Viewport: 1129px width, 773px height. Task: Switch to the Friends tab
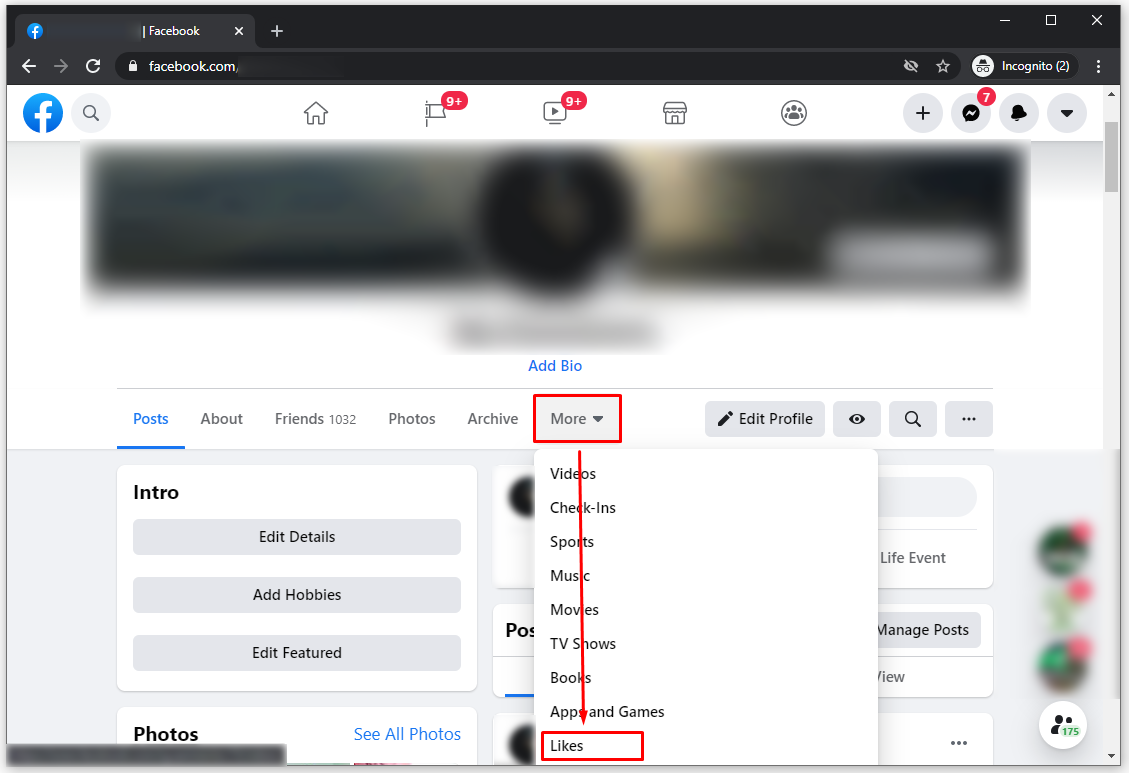(315, 419)
